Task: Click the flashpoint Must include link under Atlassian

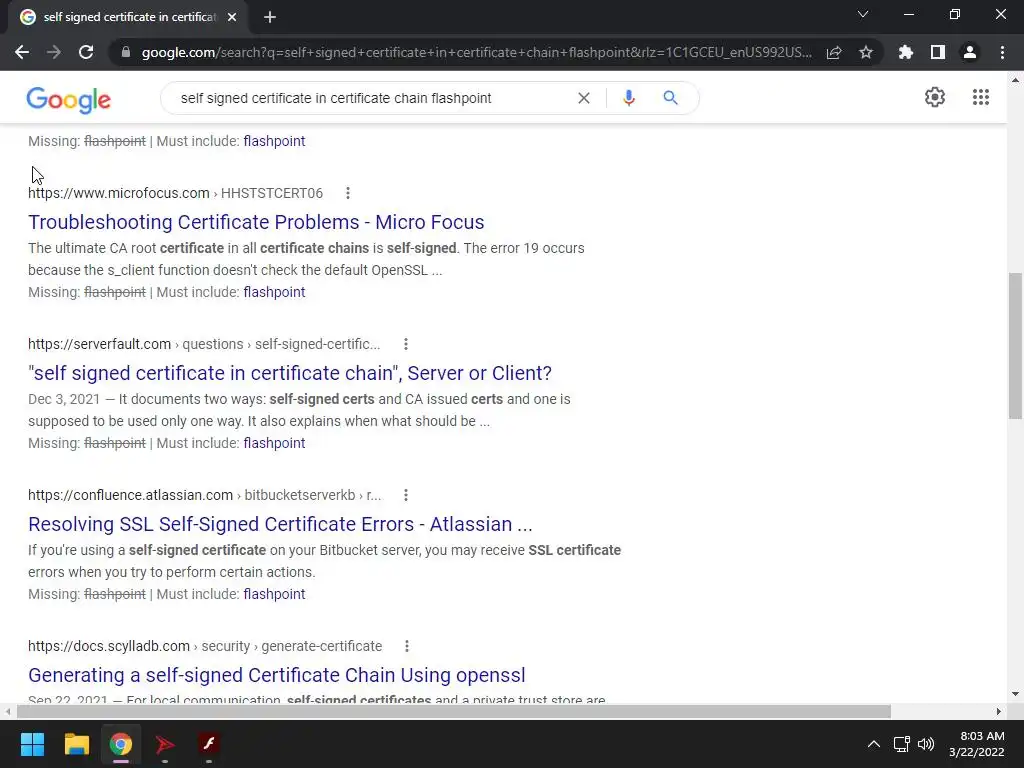Action: (274, 594)
